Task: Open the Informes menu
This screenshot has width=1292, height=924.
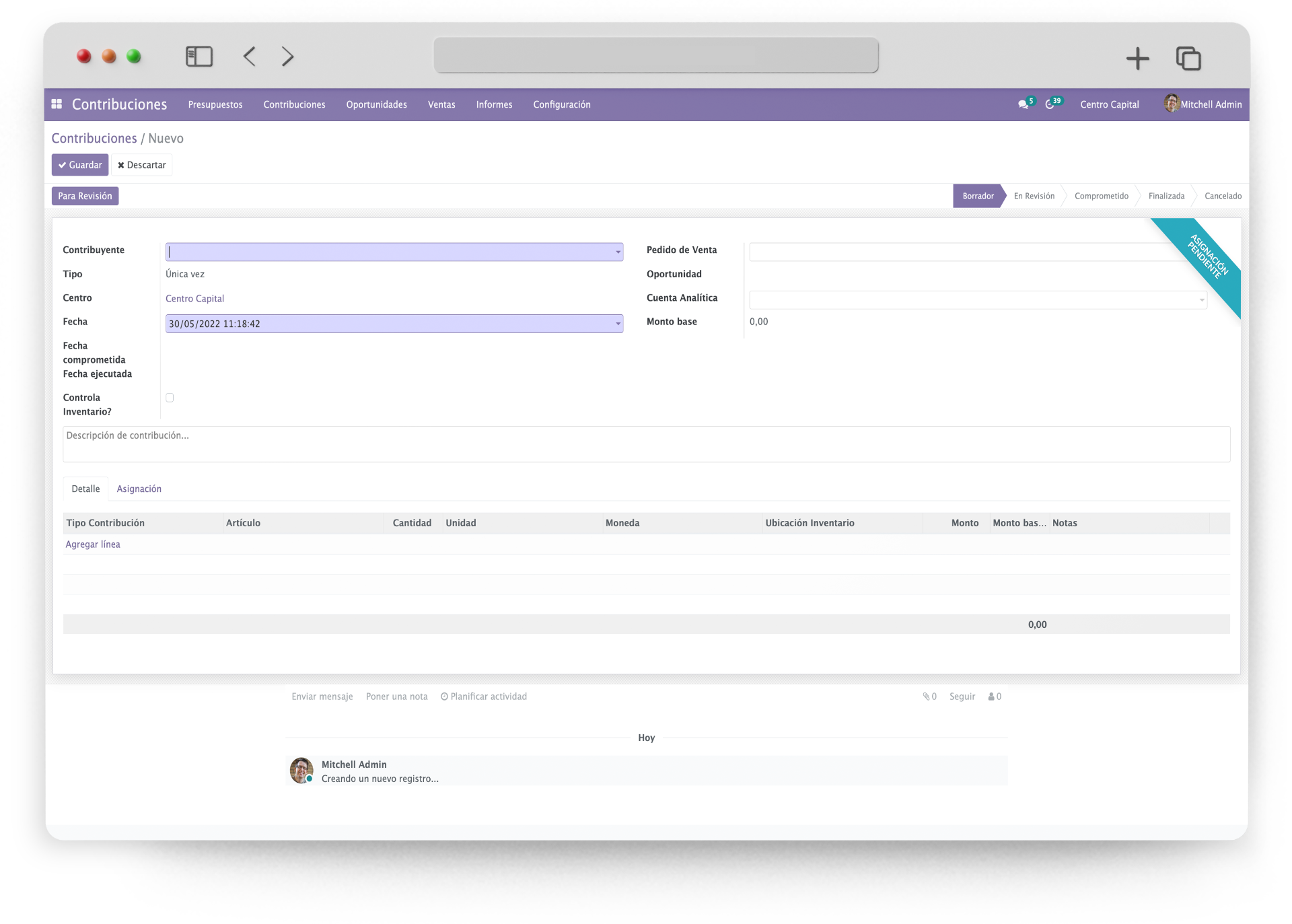Action: click(494, 104)
